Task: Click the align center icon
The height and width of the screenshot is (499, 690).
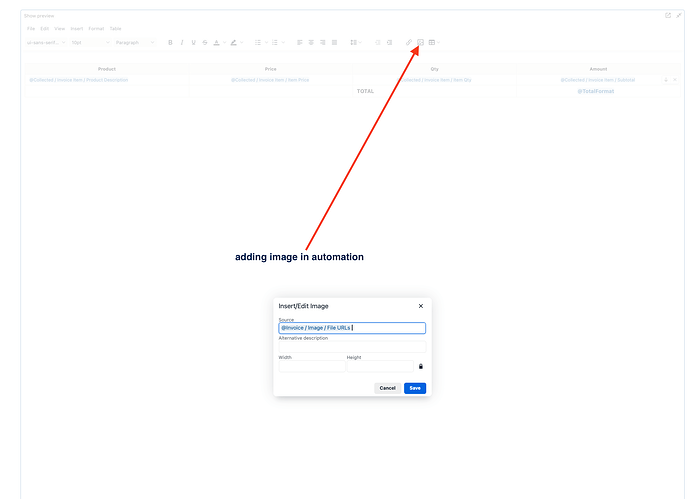Action: [311, 42]
